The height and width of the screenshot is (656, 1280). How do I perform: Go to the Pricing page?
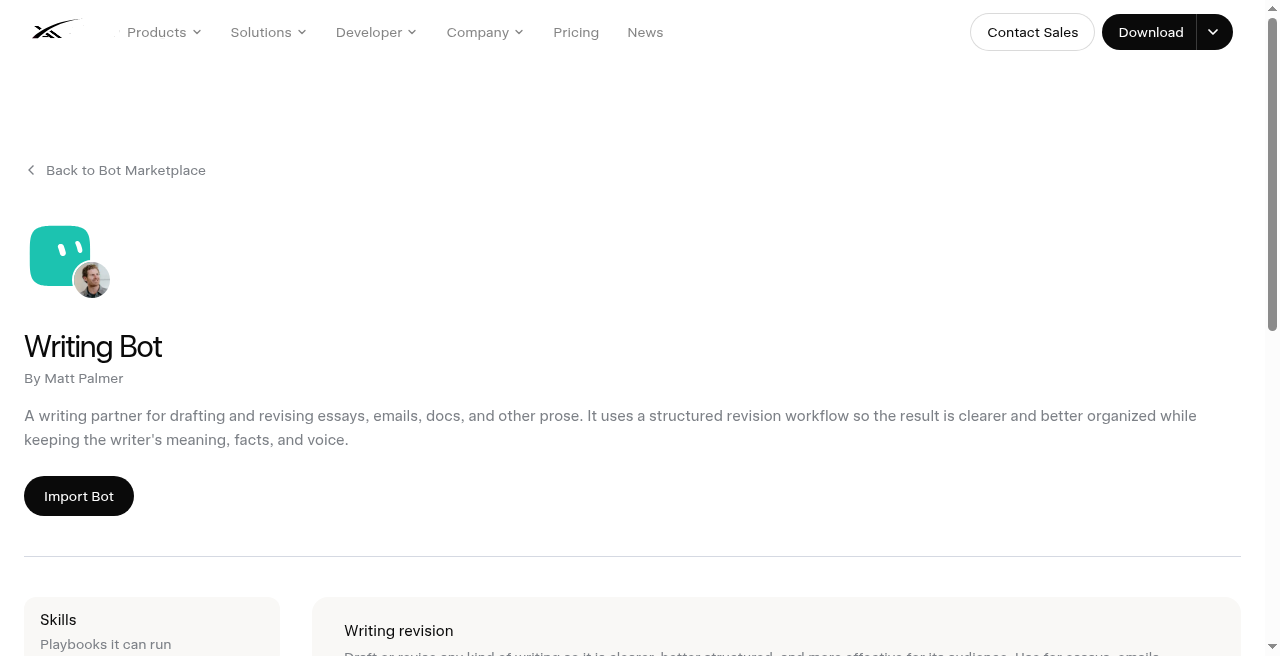click(576, 32)
